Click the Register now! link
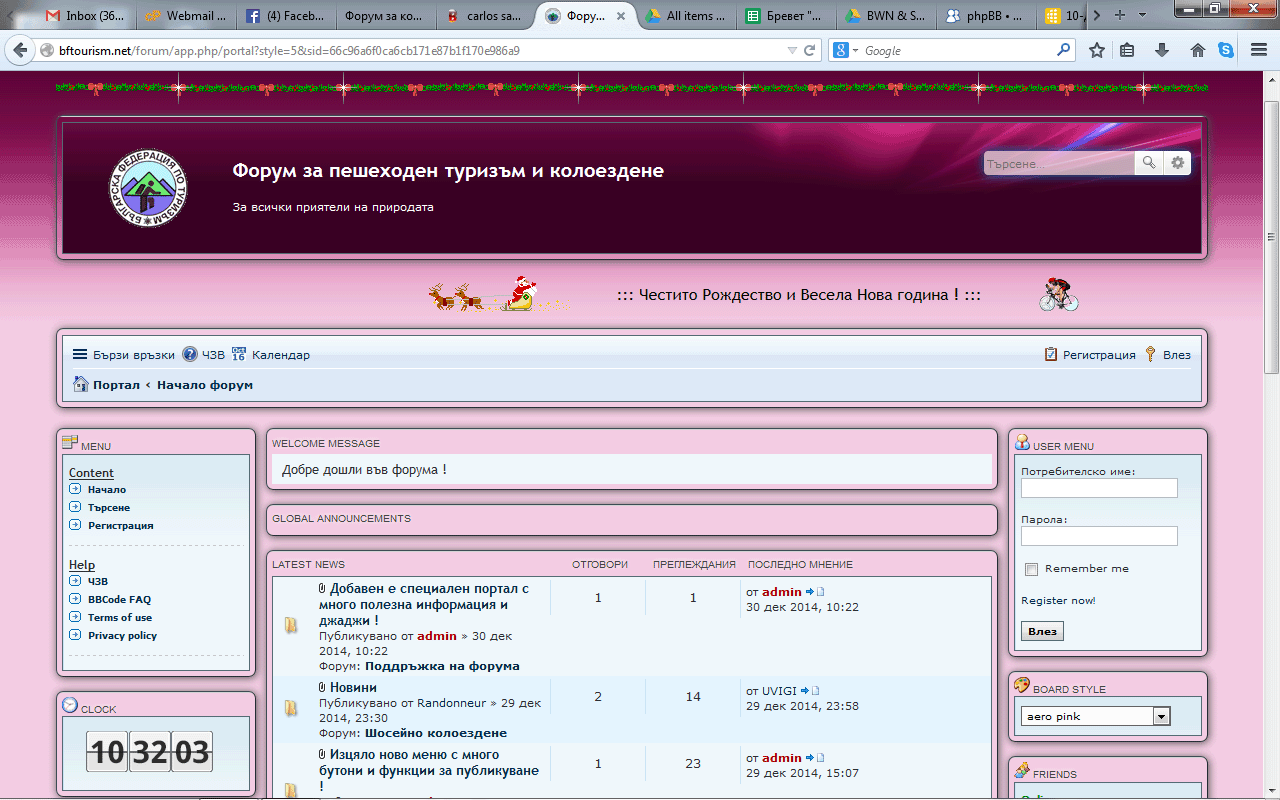 point(1058,601)
